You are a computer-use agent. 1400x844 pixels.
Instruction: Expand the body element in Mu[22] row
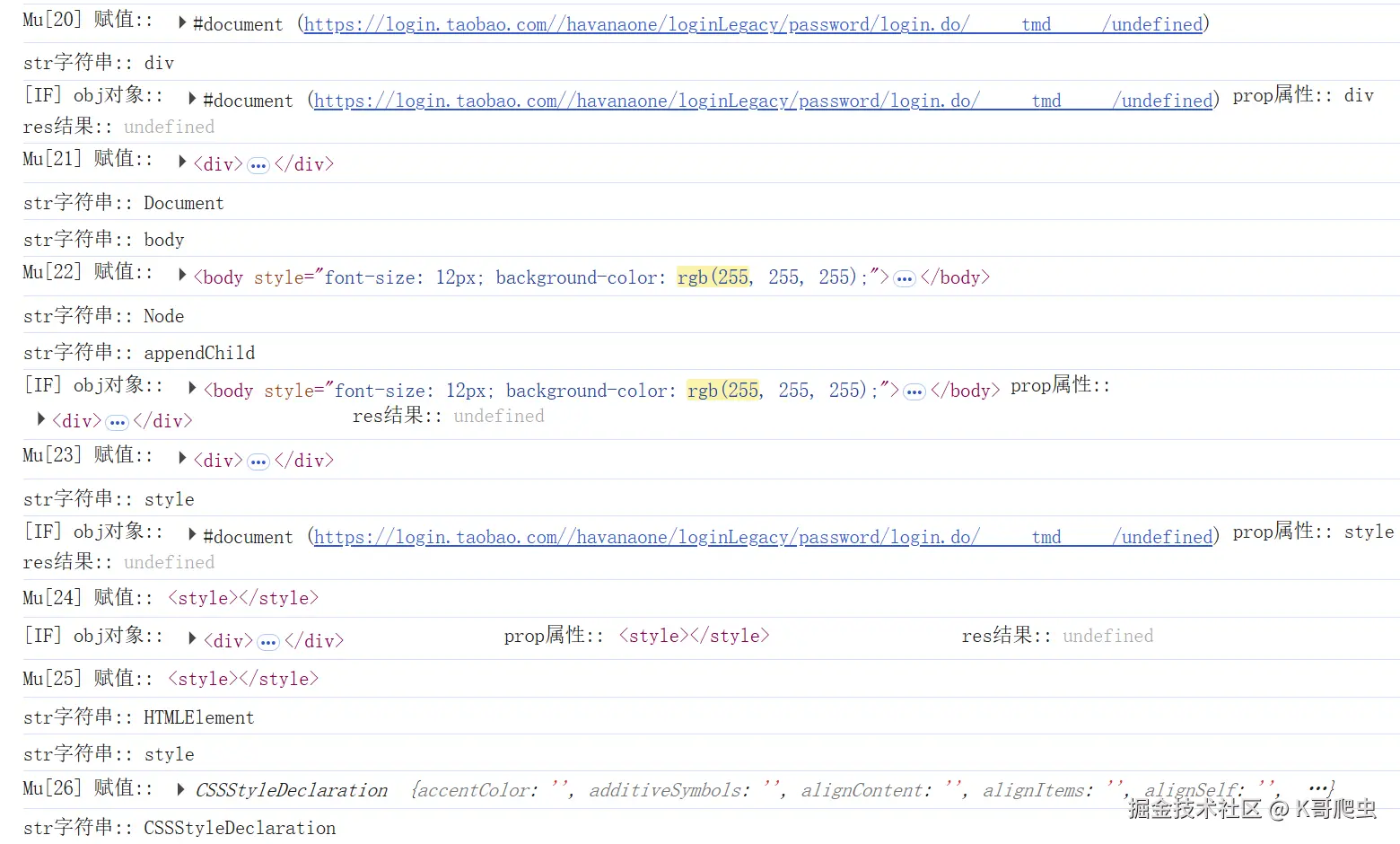point(182,275)
